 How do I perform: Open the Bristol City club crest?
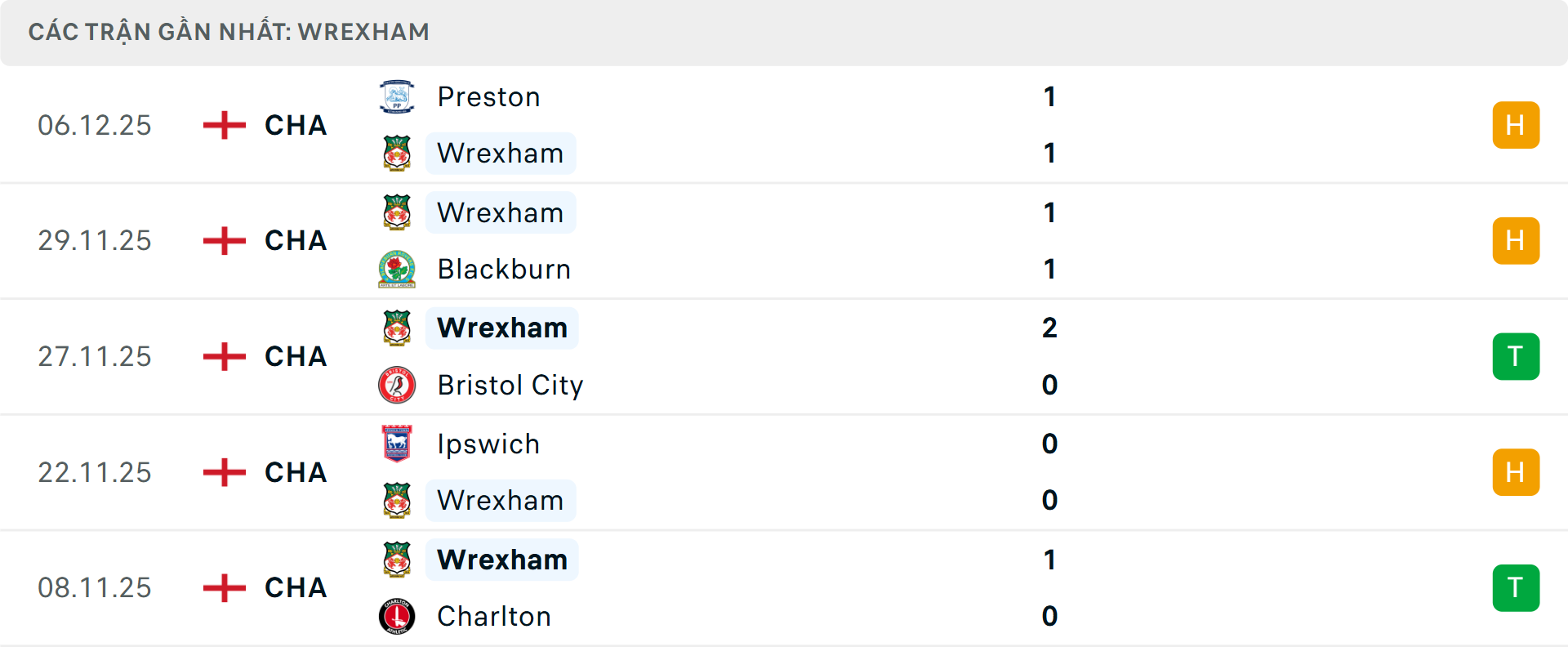pyautogui.click(x=396, y=385)
